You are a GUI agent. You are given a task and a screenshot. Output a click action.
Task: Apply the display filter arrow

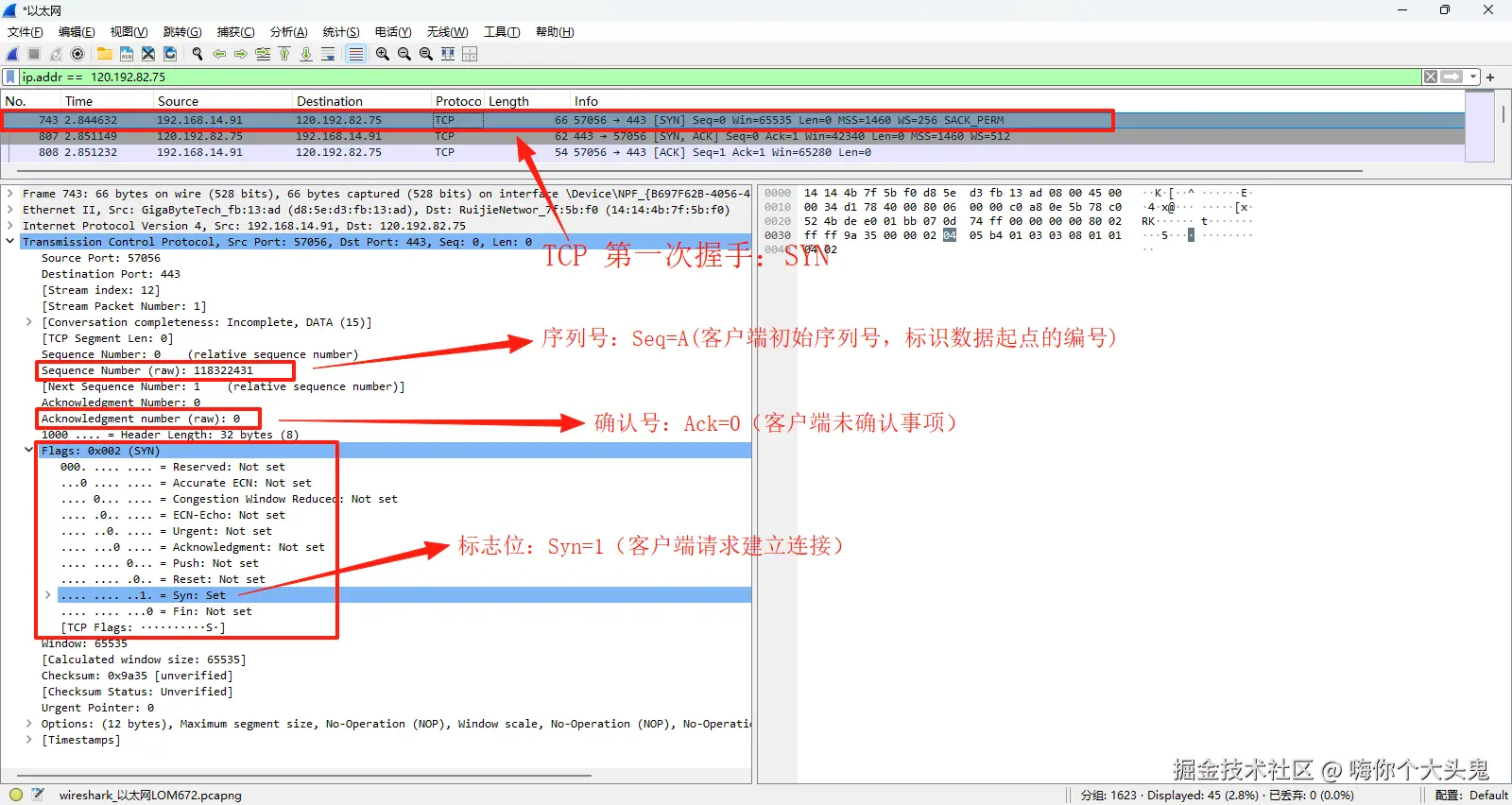coord(1452,77)
